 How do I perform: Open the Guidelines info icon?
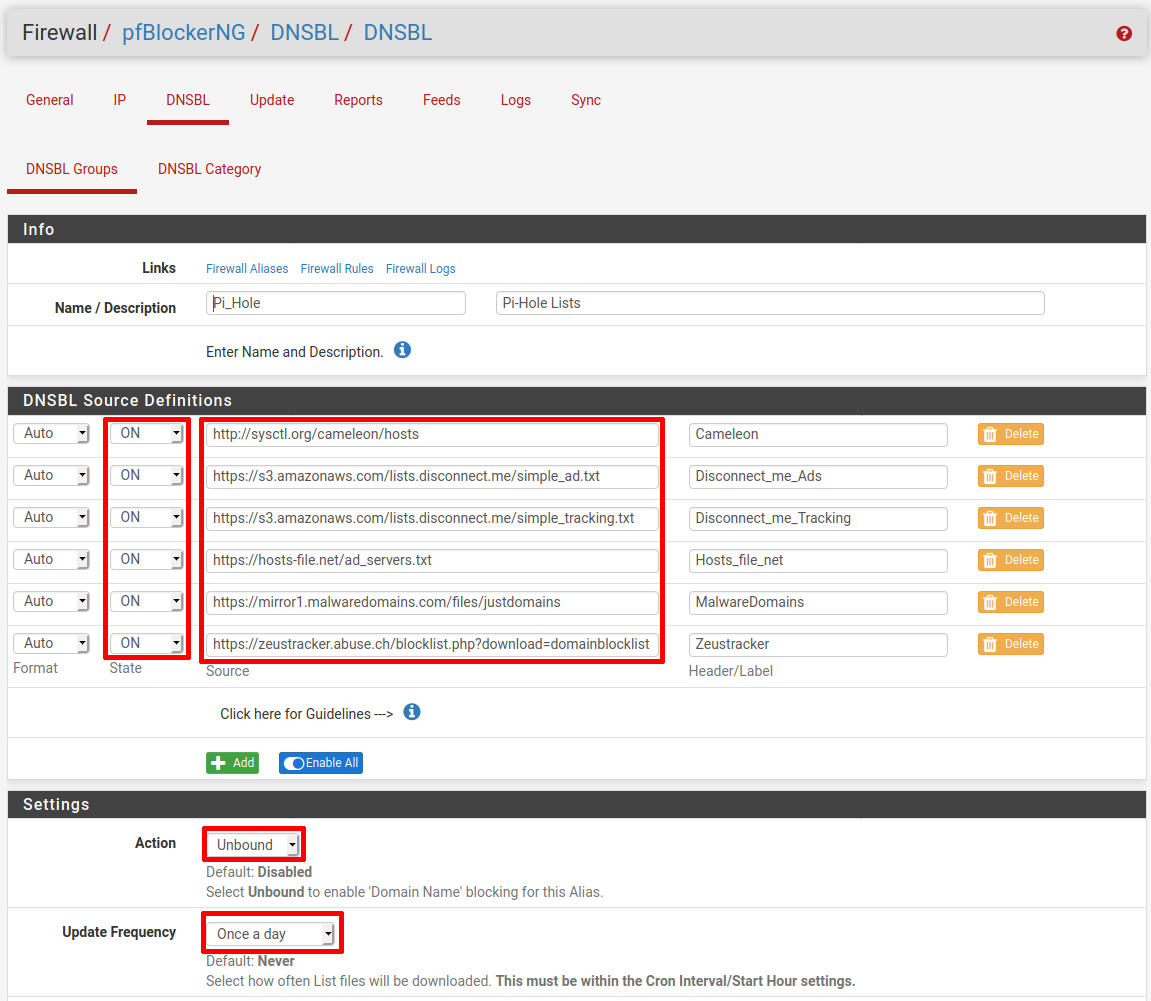pyautogui.click(x=412, y=712)
